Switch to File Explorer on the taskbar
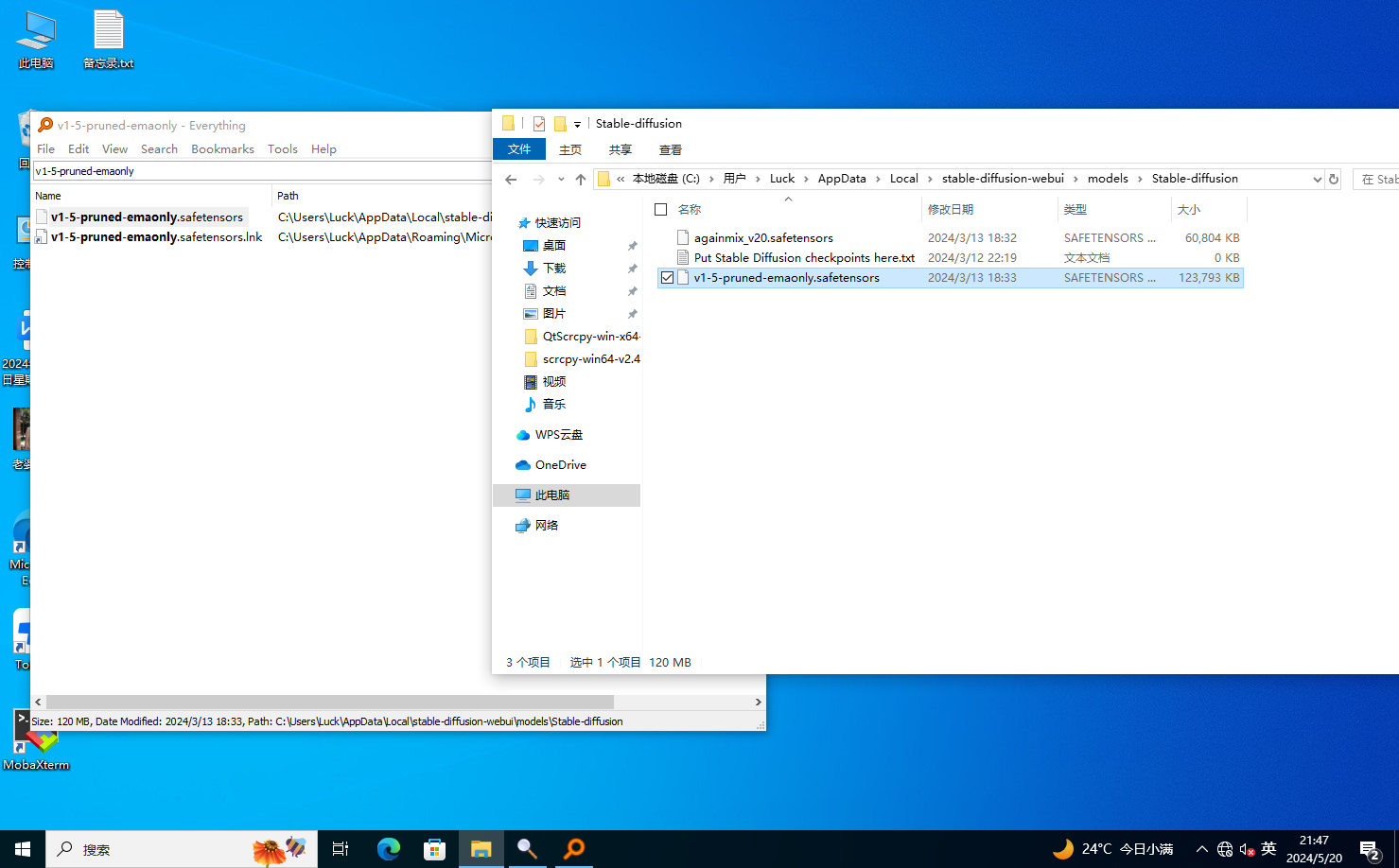 coord(481,849)
